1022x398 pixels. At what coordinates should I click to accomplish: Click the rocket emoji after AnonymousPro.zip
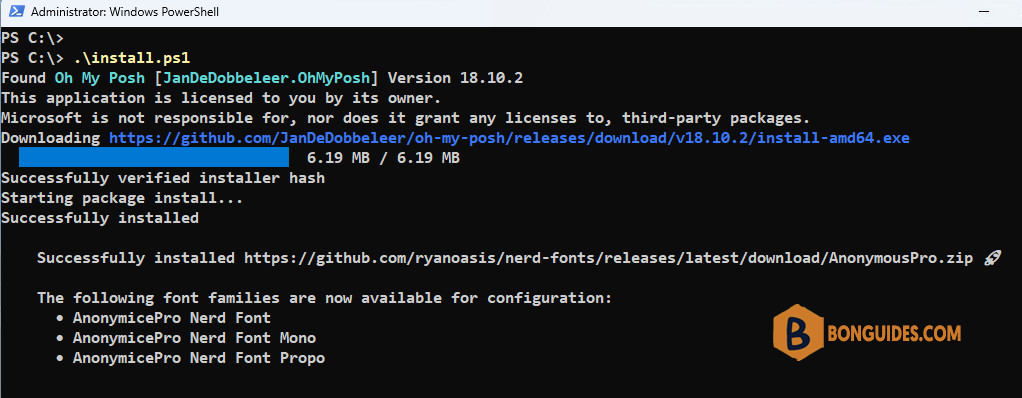click(991, 258)
